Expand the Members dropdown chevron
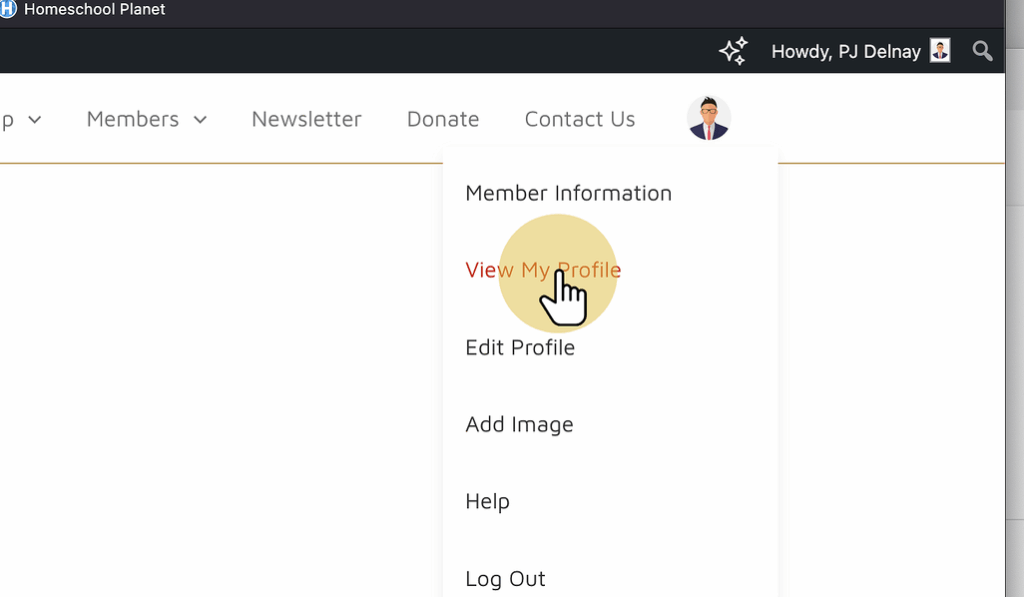The width and height of the screenshot is (1024, 597). (x=200, y=120)
